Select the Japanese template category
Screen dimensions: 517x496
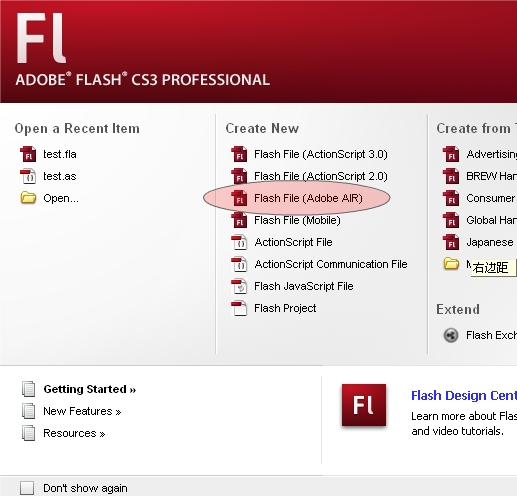click(490, 242)
